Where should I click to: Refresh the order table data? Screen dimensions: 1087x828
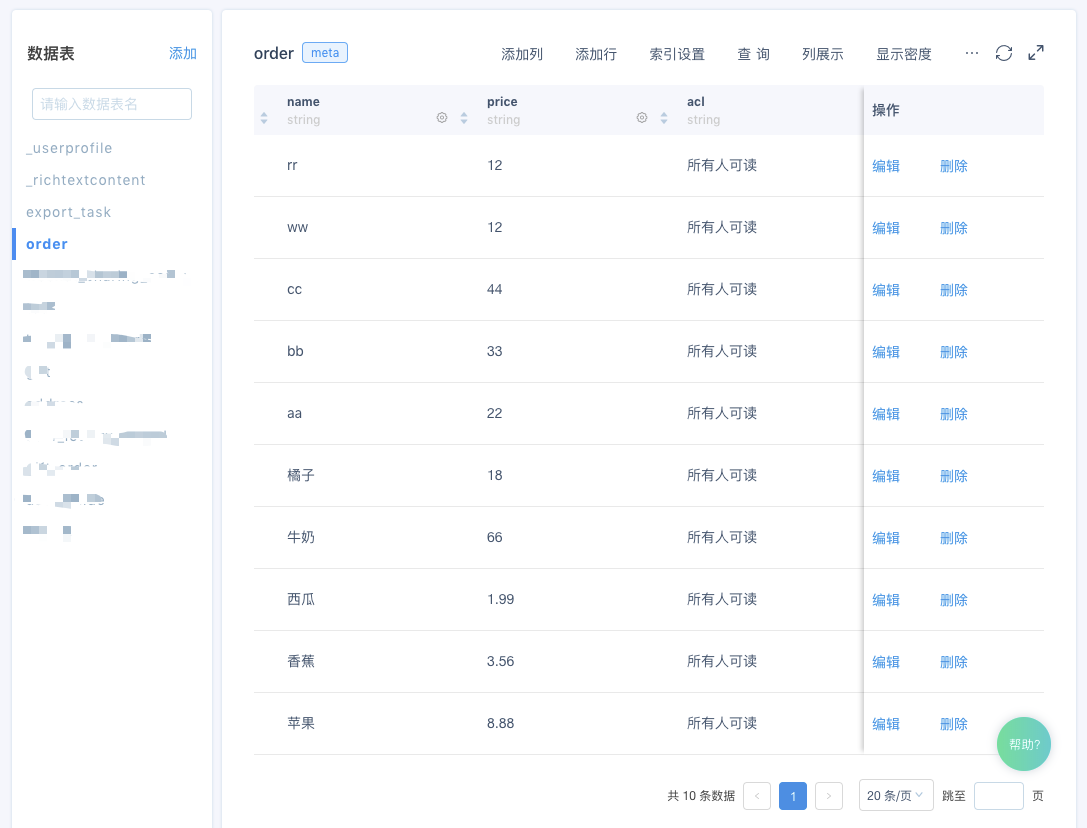[x=1004, y=53]
